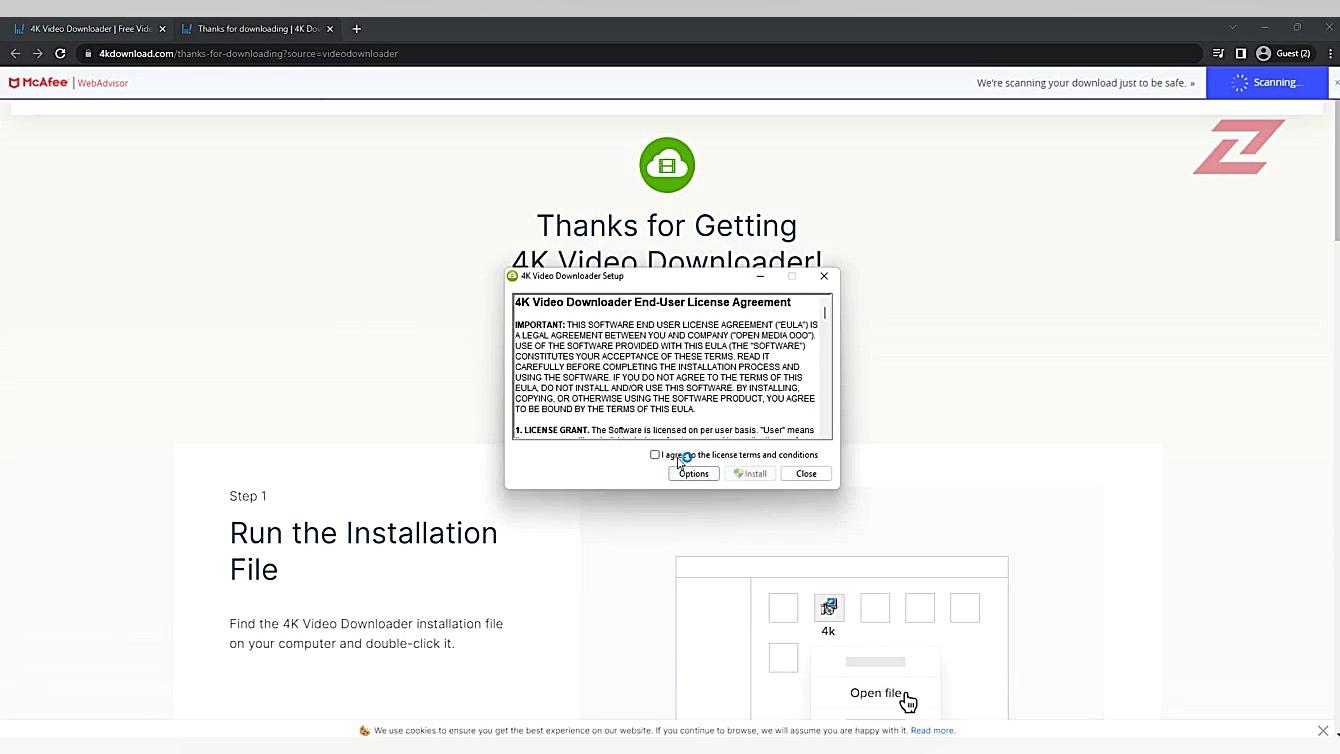
Task: Click the Install button in setup
Action: [x=750, y=474]
